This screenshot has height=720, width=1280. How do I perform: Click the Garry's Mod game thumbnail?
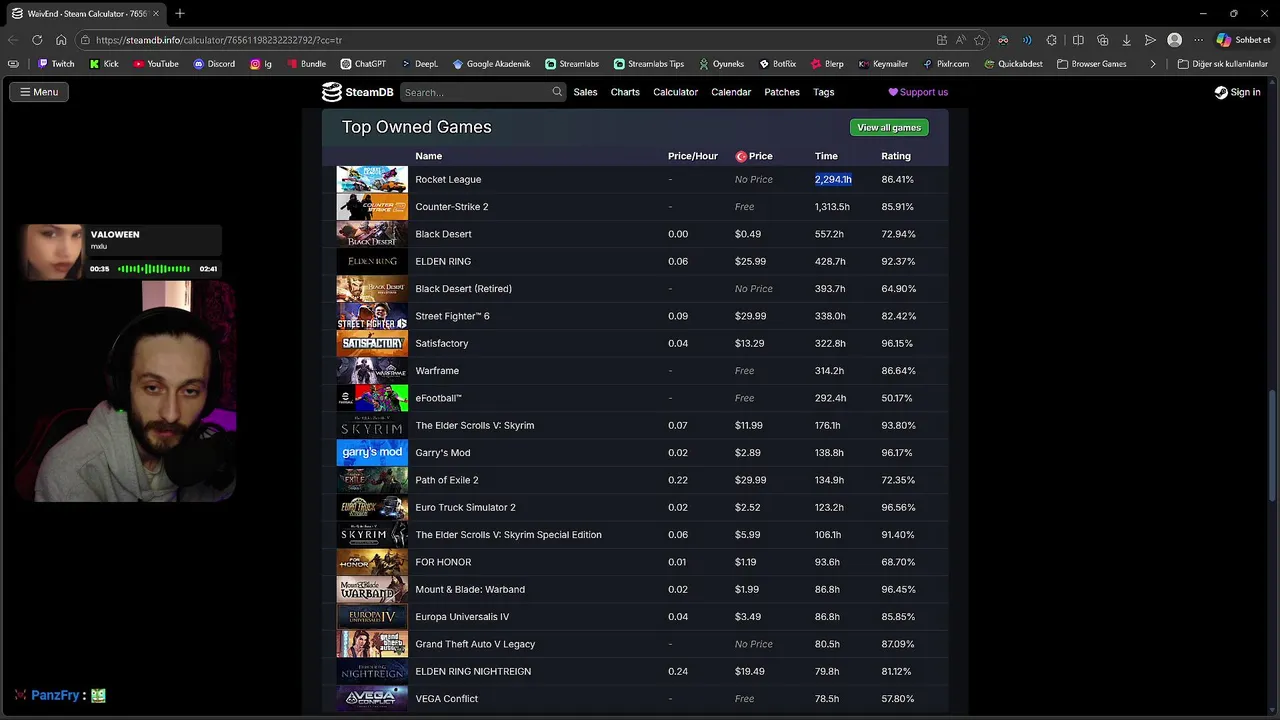click(372, 453)
